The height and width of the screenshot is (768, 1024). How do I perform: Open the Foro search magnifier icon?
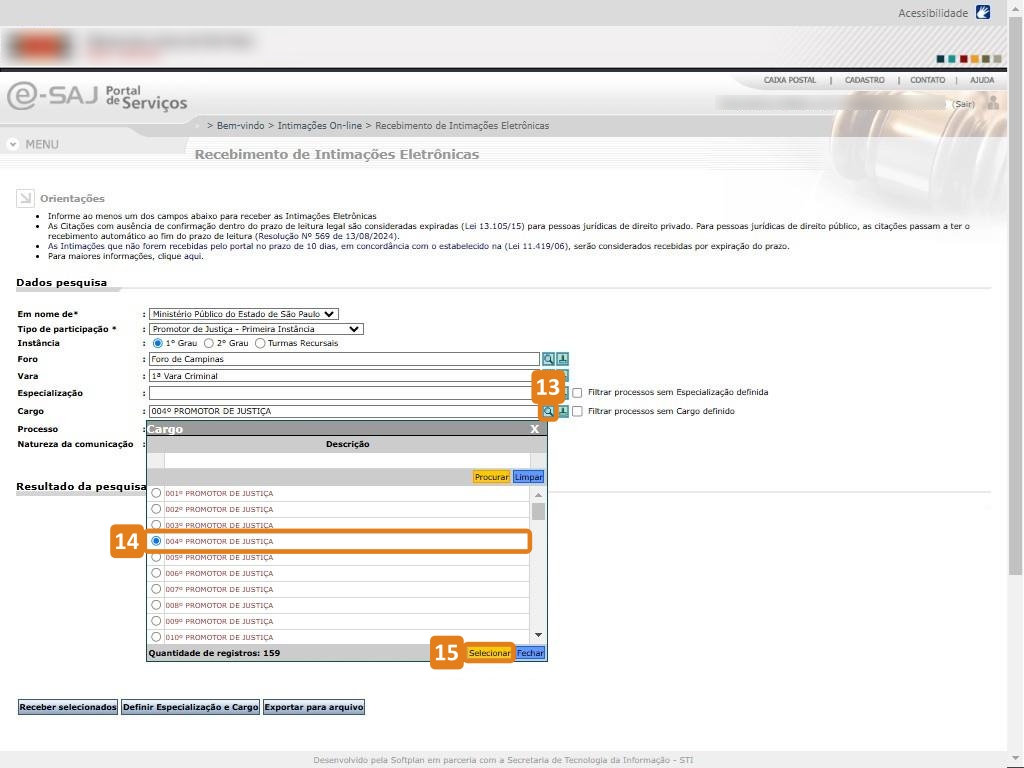click(548, 359)
